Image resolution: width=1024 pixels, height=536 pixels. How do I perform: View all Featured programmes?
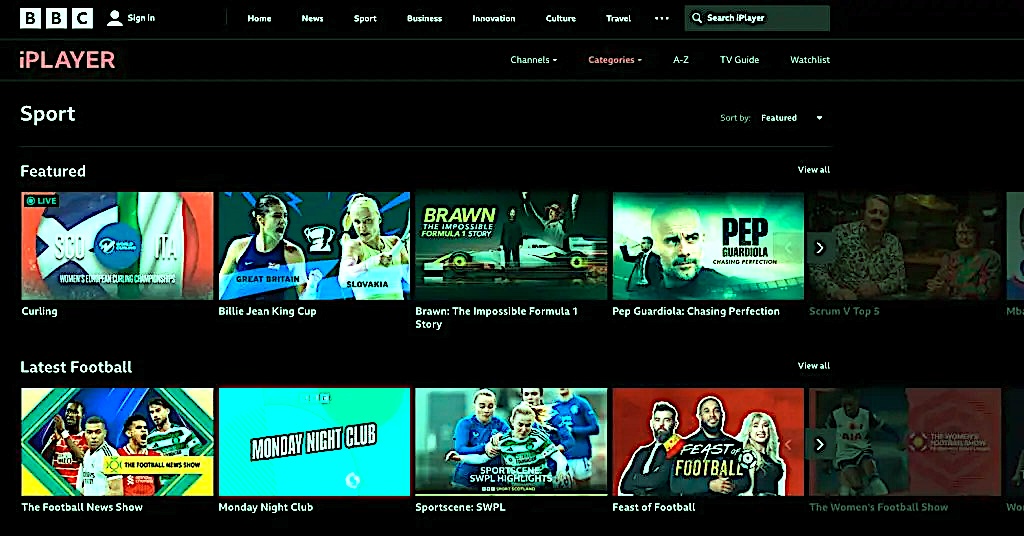click(x=814, y=170)
